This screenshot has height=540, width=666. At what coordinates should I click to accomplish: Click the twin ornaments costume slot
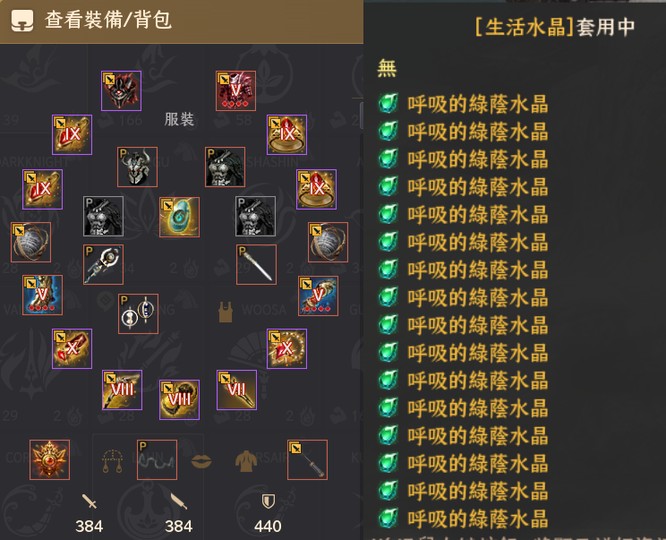coord(138,314)
